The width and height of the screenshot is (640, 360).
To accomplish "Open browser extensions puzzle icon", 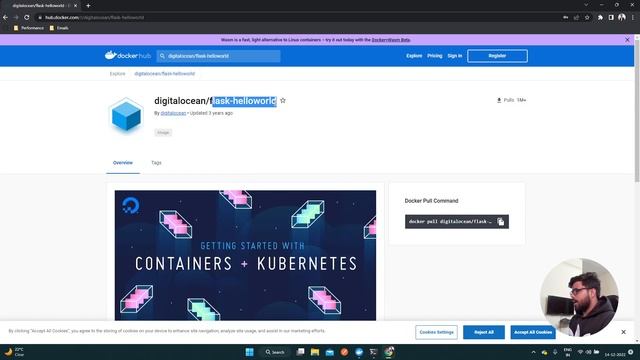I will [600, 18].
